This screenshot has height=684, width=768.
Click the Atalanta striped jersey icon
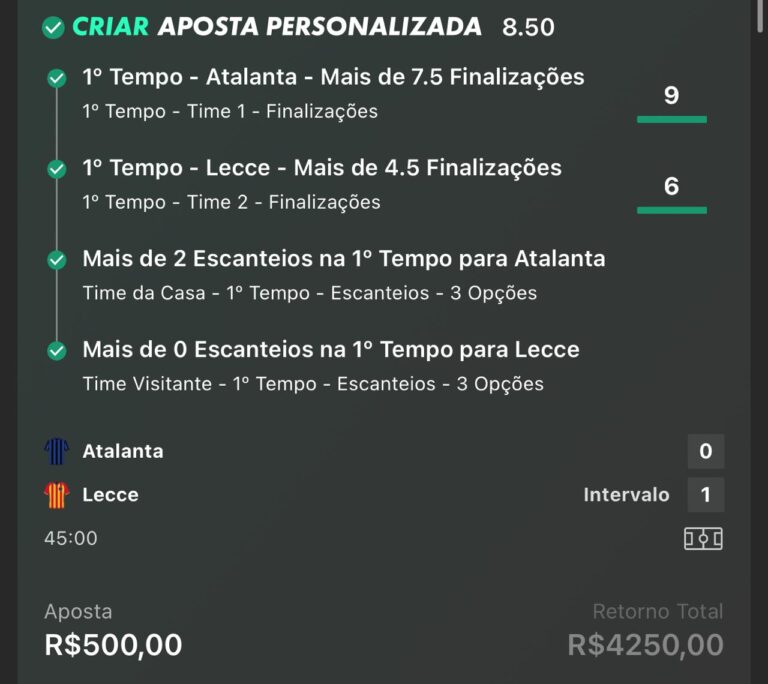point(57,452)
